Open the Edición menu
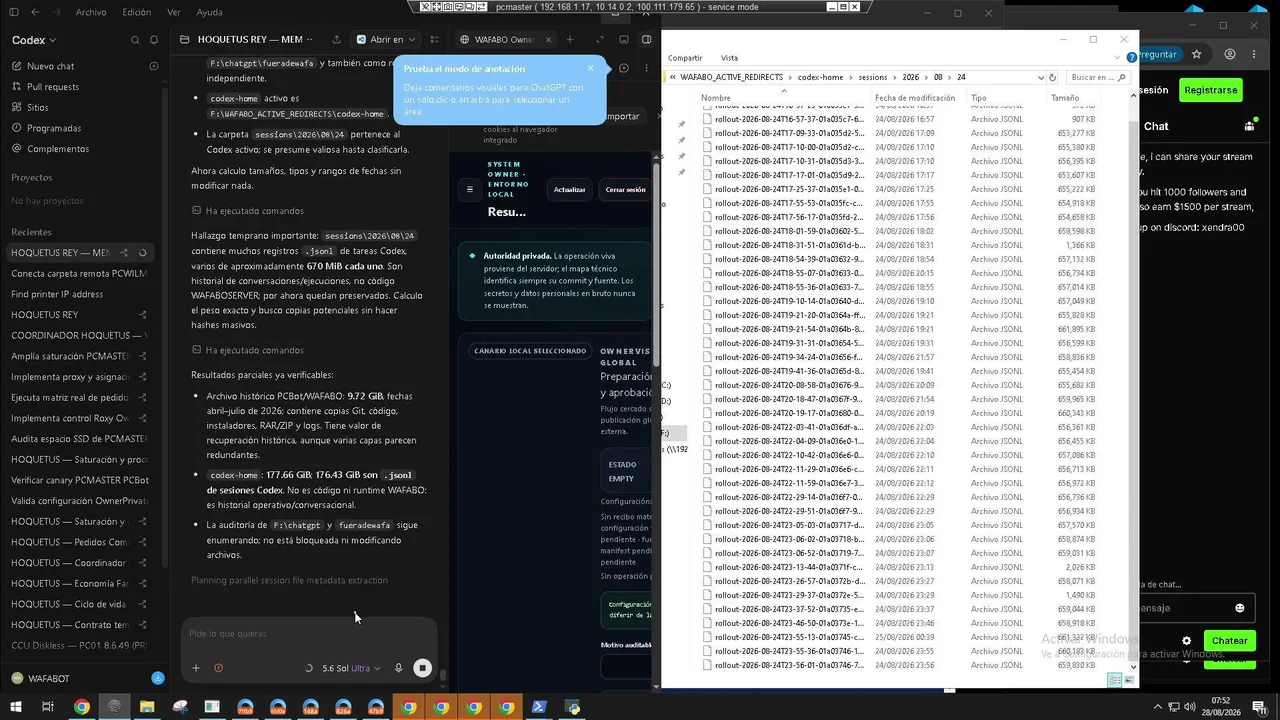 coord(137,12)
